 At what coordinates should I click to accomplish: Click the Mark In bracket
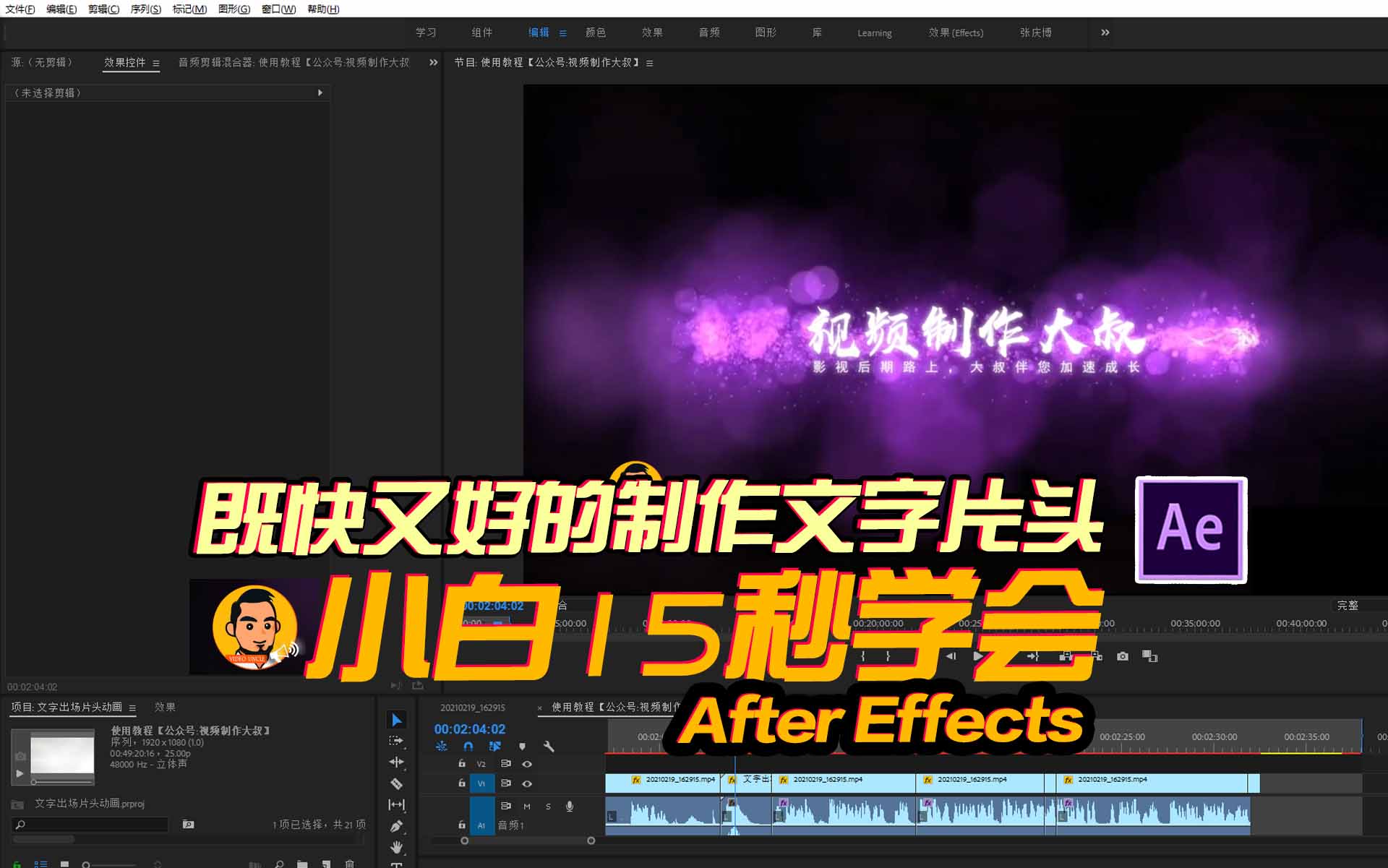coord(863,656)
